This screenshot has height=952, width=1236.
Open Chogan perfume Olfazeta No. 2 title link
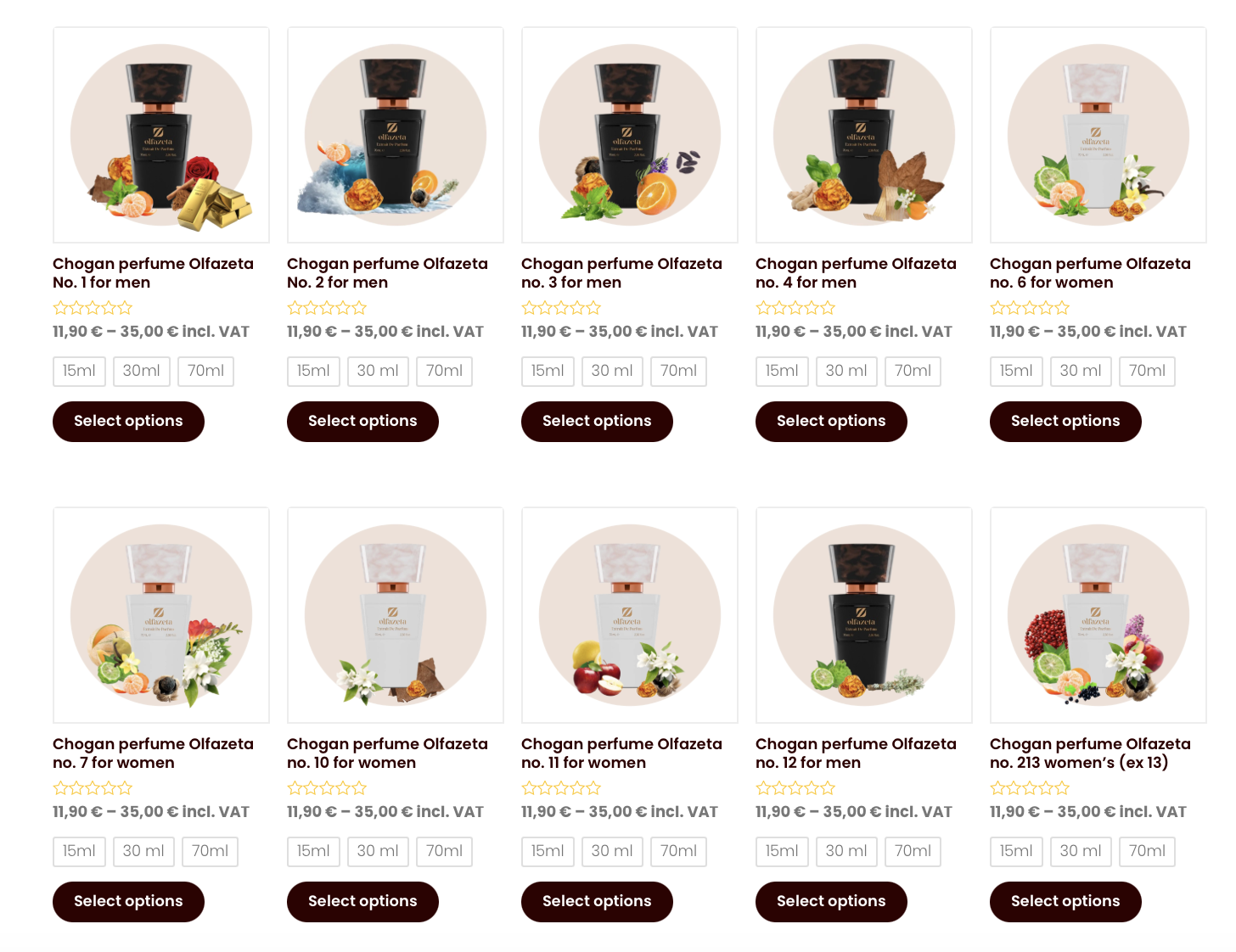coord(387,273)
